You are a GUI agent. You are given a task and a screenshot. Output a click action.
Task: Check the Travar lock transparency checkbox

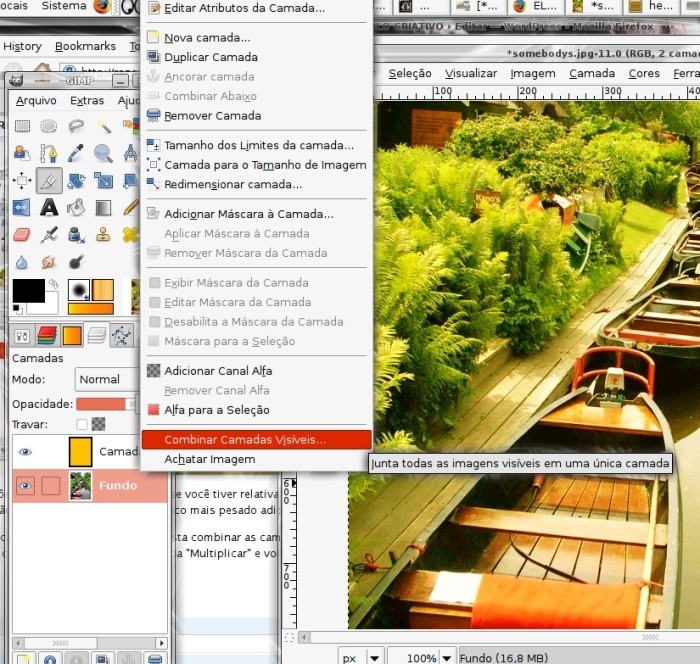pyautogui.click(x=82, y=424)
